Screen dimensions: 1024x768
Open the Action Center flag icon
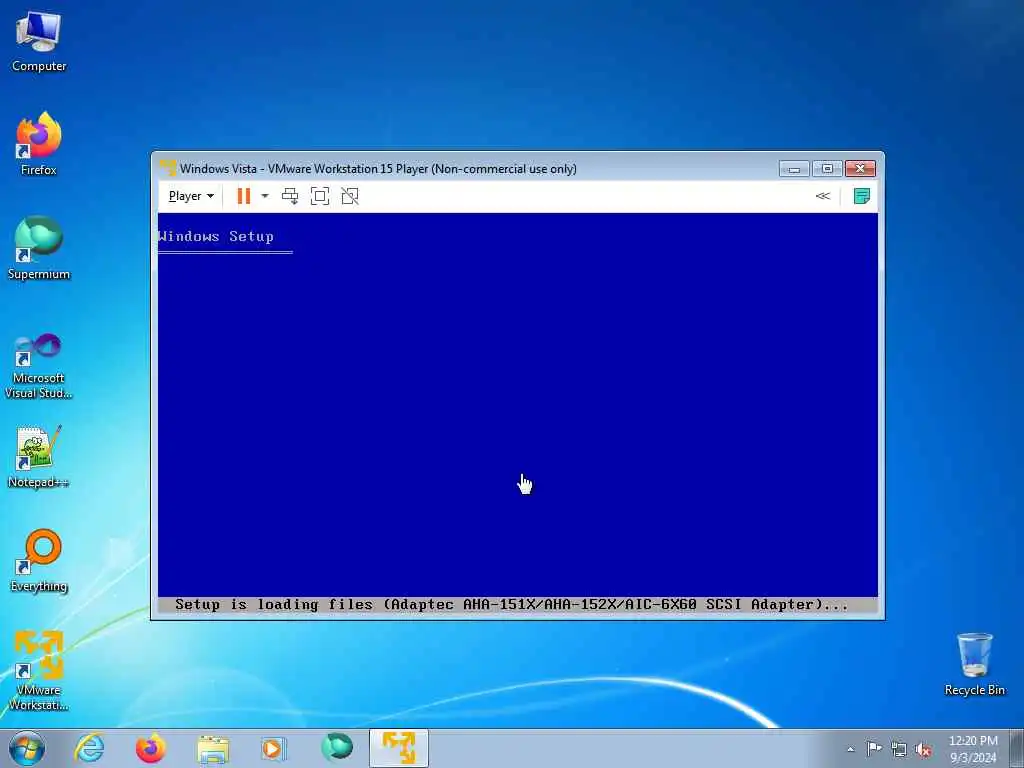[874, 749]
